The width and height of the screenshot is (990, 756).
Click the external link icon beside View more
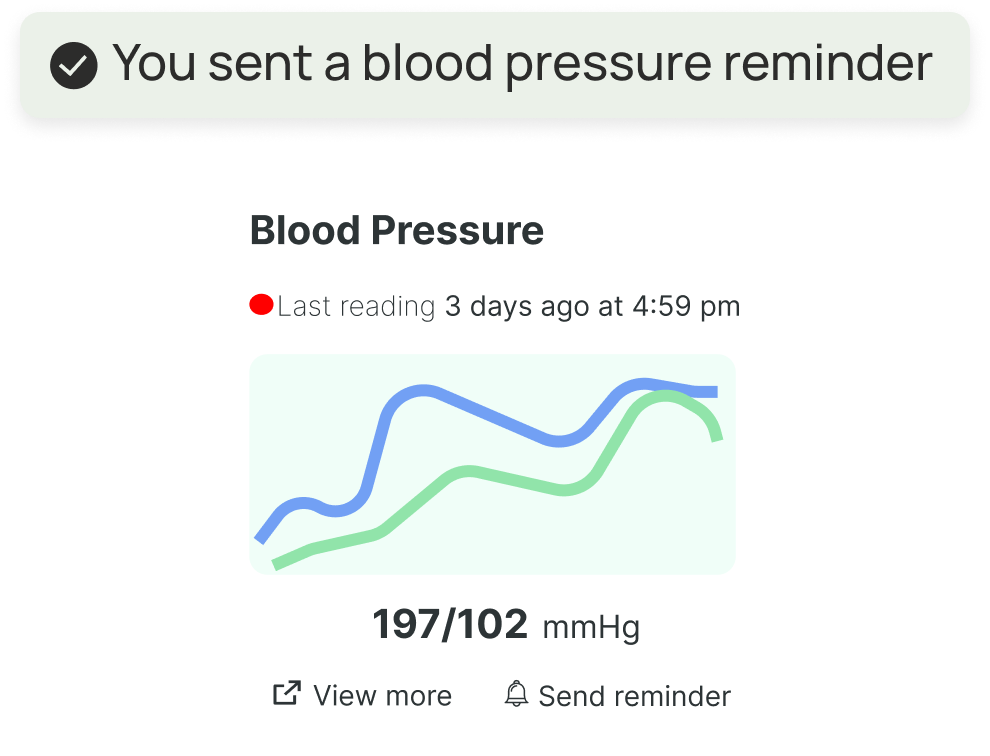point(287,693)
